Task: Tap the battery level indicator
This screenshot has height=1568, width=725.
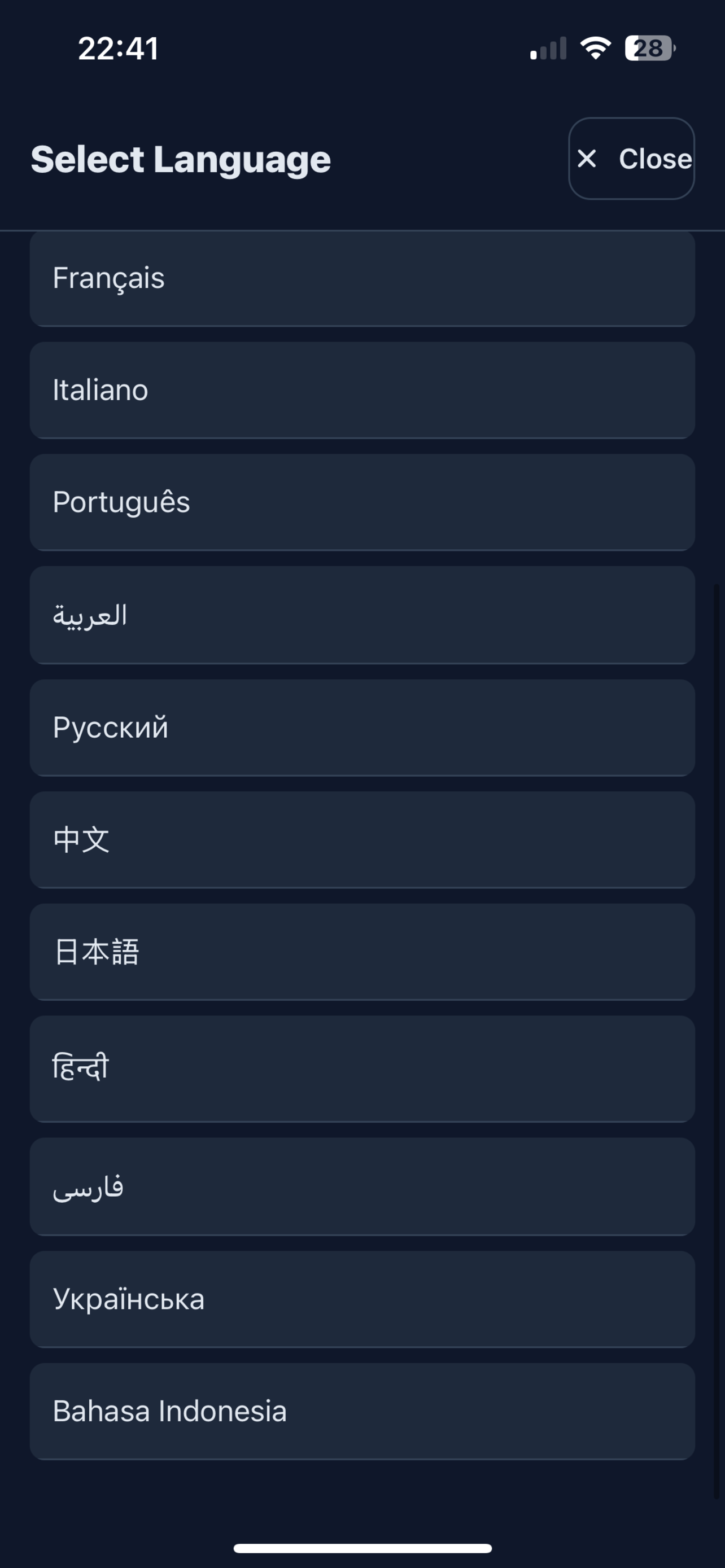Action: 649,48
